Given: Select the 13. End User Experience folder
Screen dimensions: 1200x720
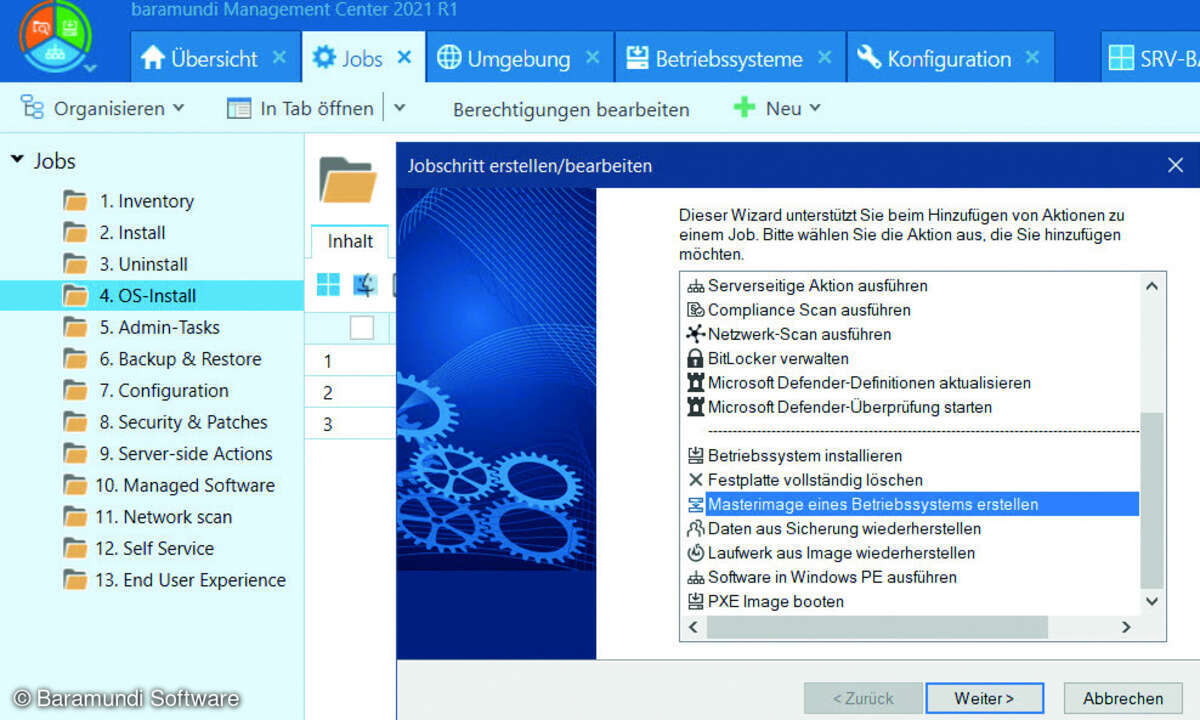Looking at the screenshot, I should [x=190, y=580].
